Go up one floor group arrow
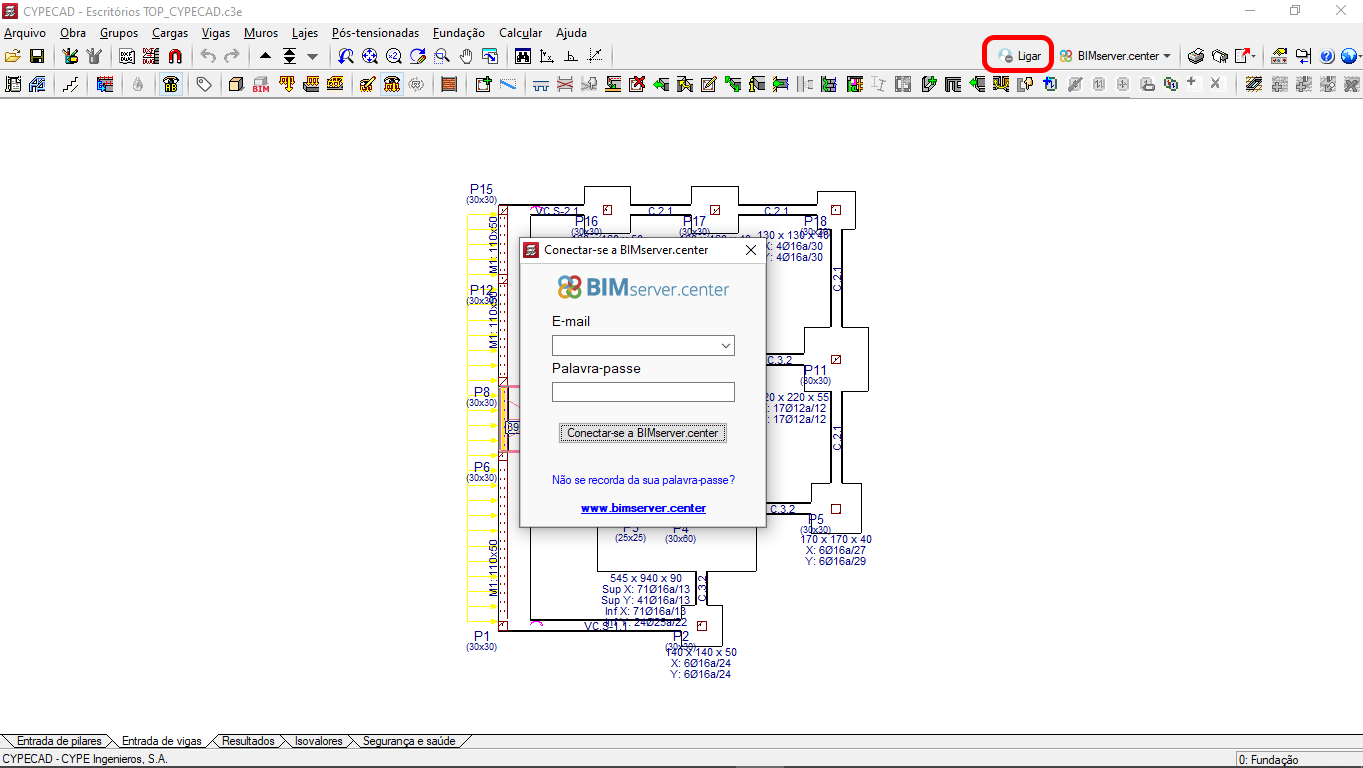1363x768 pixels. pos(265,56)
